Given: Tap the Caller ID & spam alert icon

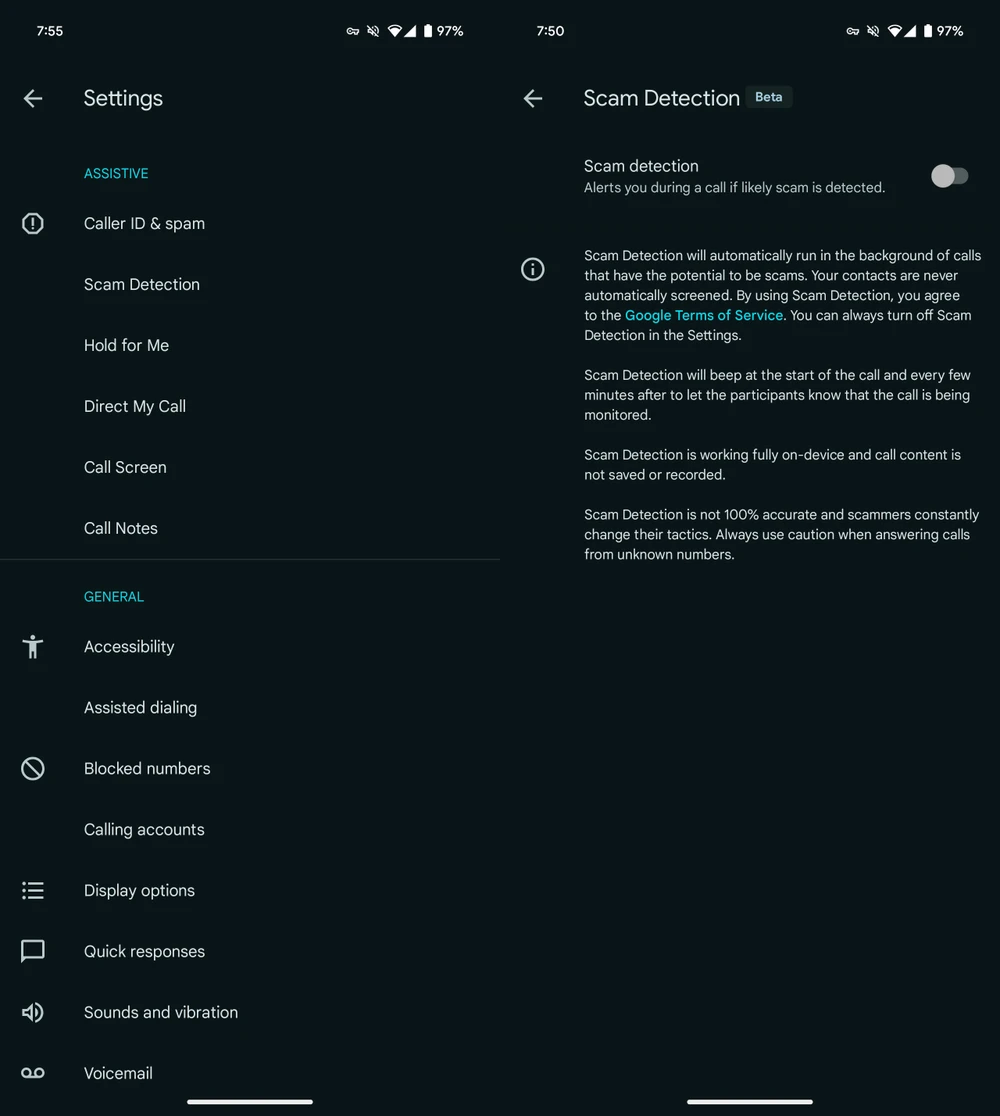Looking at the screenshot, I should [x=33, y=224].
